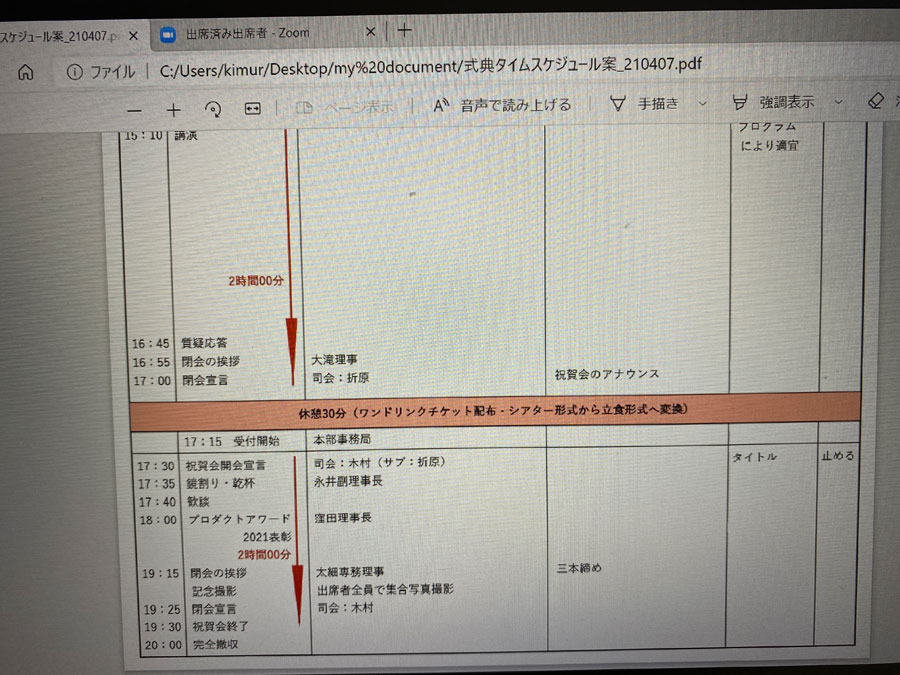
Task: Open ページ表示 page view
Action: 344,107
